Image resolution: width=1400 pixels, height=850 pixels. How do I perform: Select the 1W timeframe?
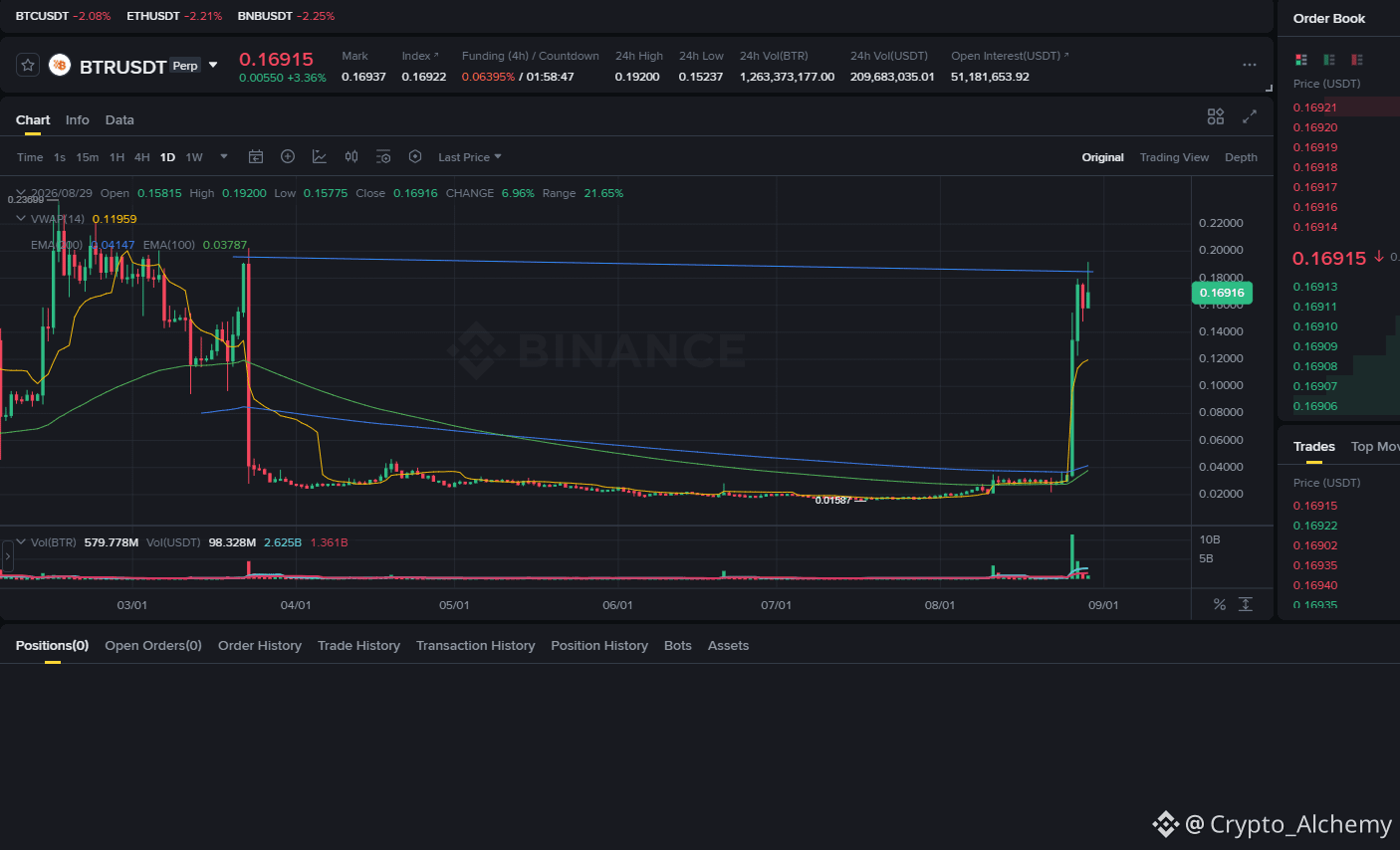(x=194, y=157)
